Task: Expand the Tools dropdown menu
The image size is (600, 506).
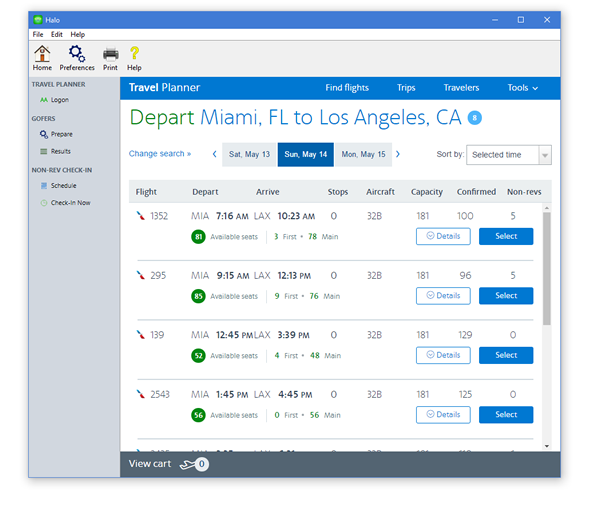Action: pyautogui.click(x=523, y=88)
